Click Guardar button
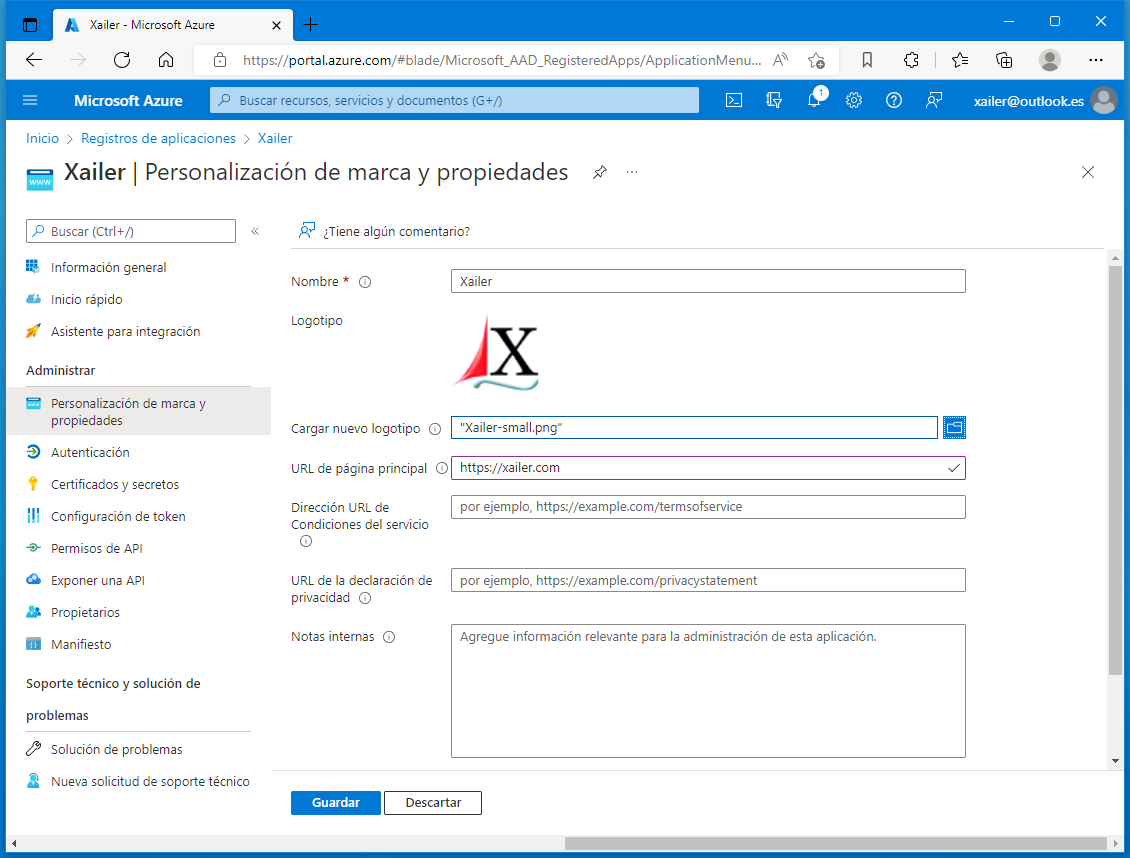Screen dimensions: 1130x858 336,803
